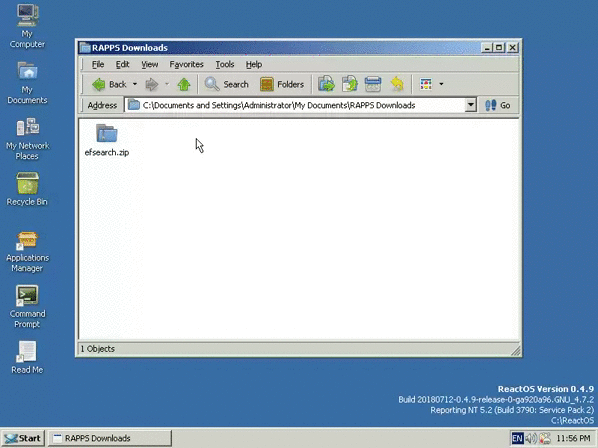This screenshot has width=598, height=448.
Task: Click the 11:56 PM clock
Action: pos(574,438)
